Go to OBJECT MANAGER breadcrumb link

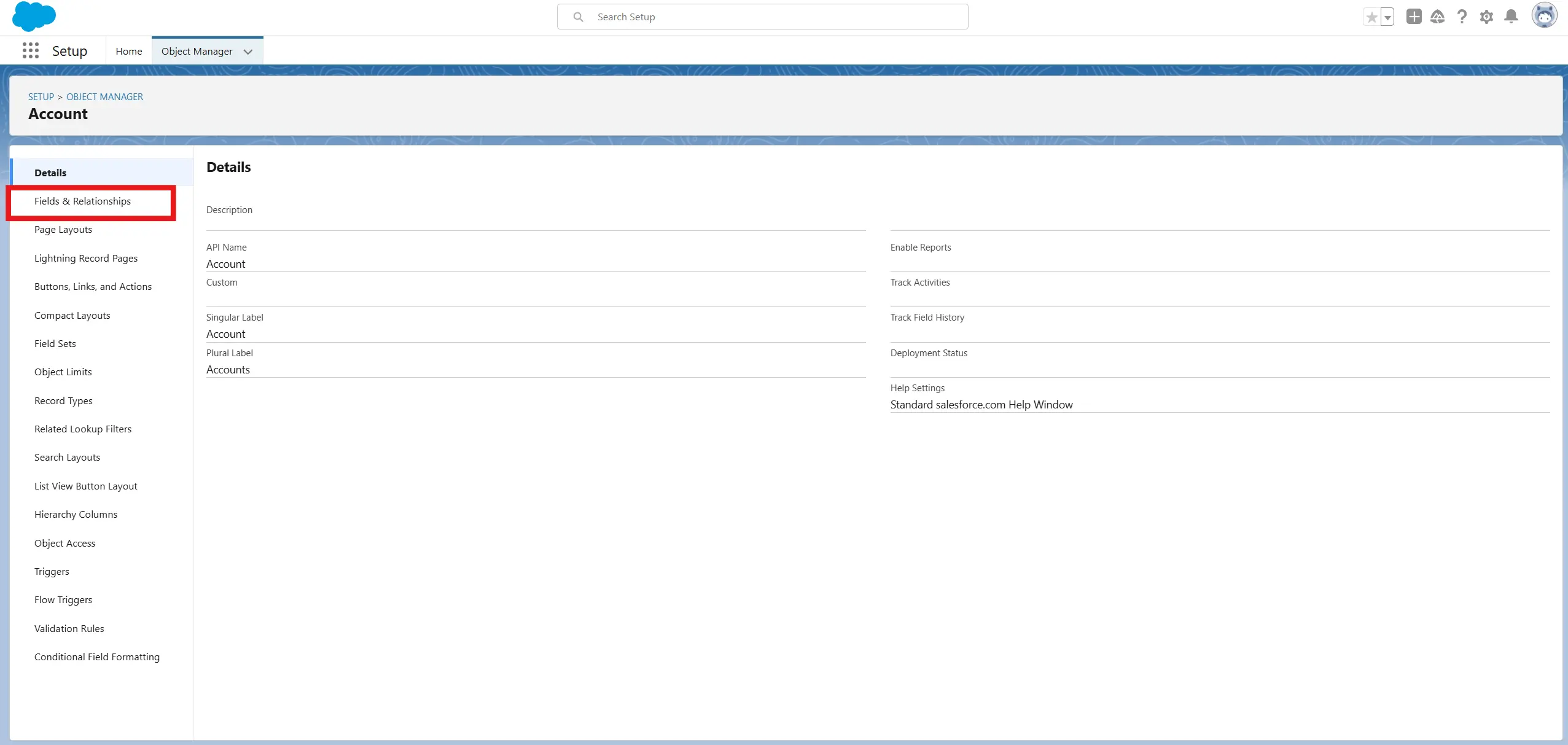(104, 97)
